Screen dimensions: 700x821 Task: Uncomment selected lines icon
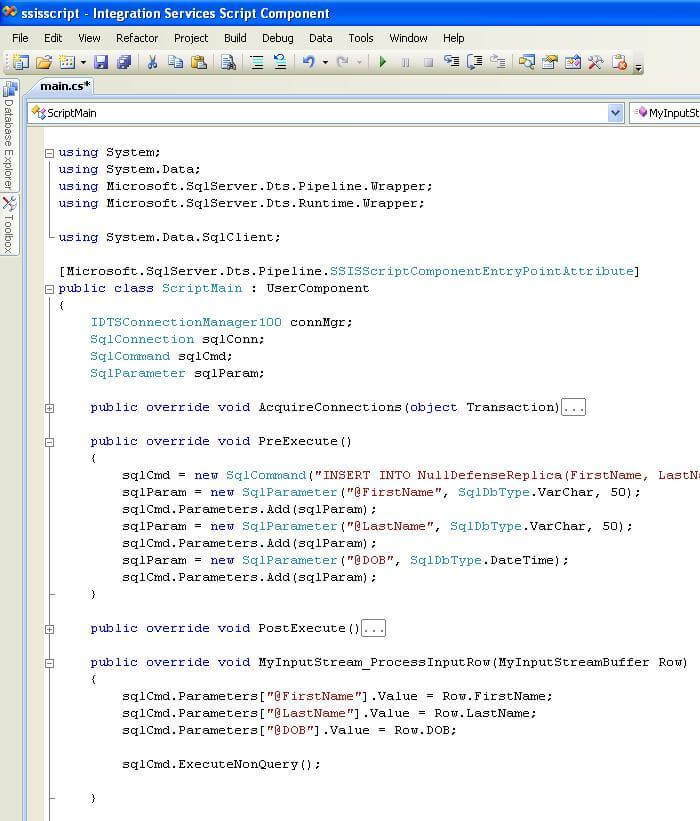point(280,62)
